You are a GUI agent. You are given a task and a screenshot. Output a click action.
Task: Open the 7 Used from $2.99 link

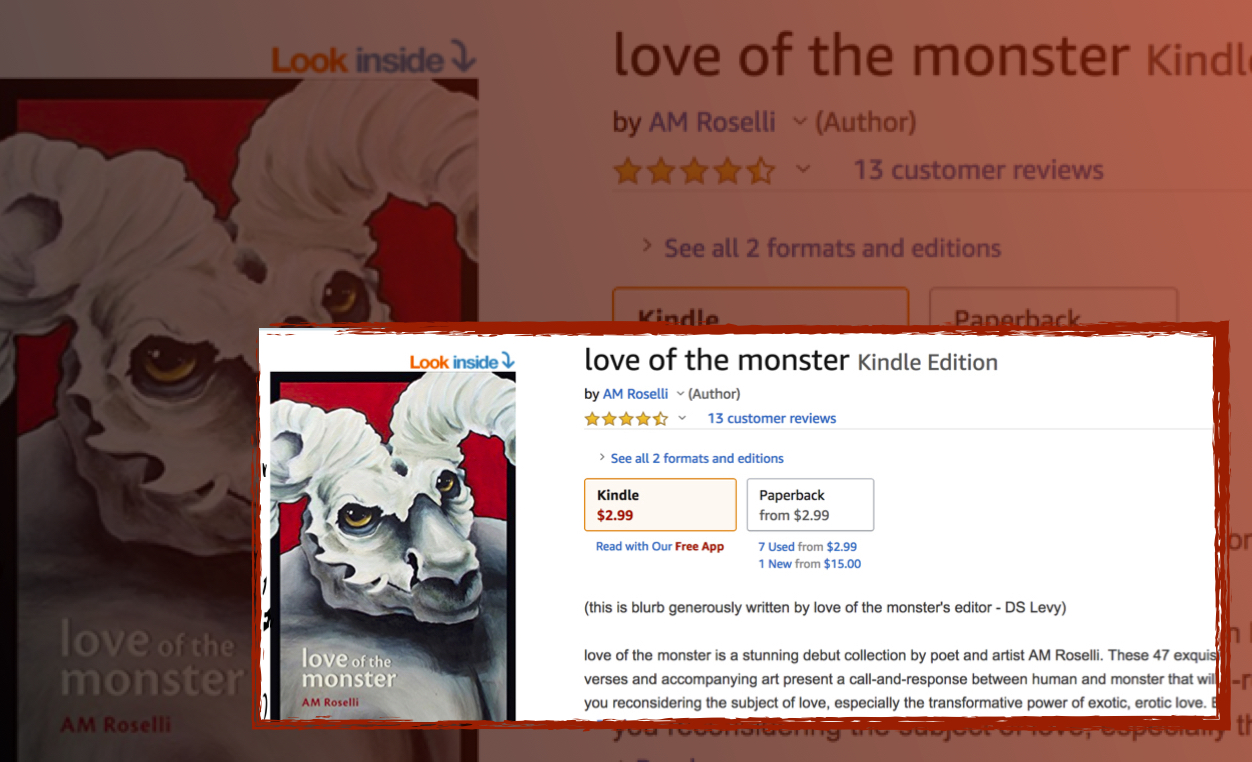pyautogui.click(x=807, y=547)
